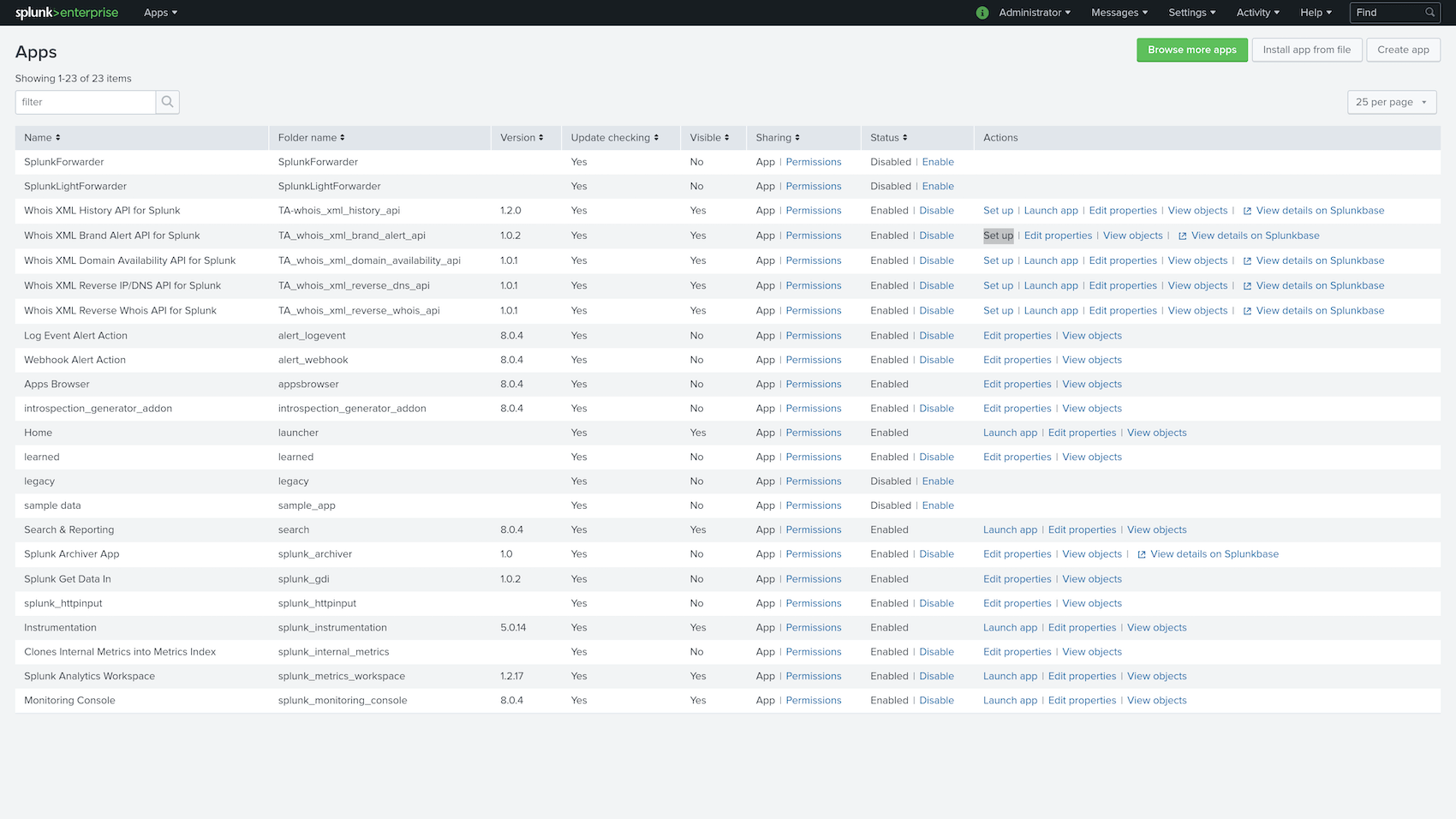Enable the SplunkForwarder app
Screen dimensions: 1456x819
(938, 162)
